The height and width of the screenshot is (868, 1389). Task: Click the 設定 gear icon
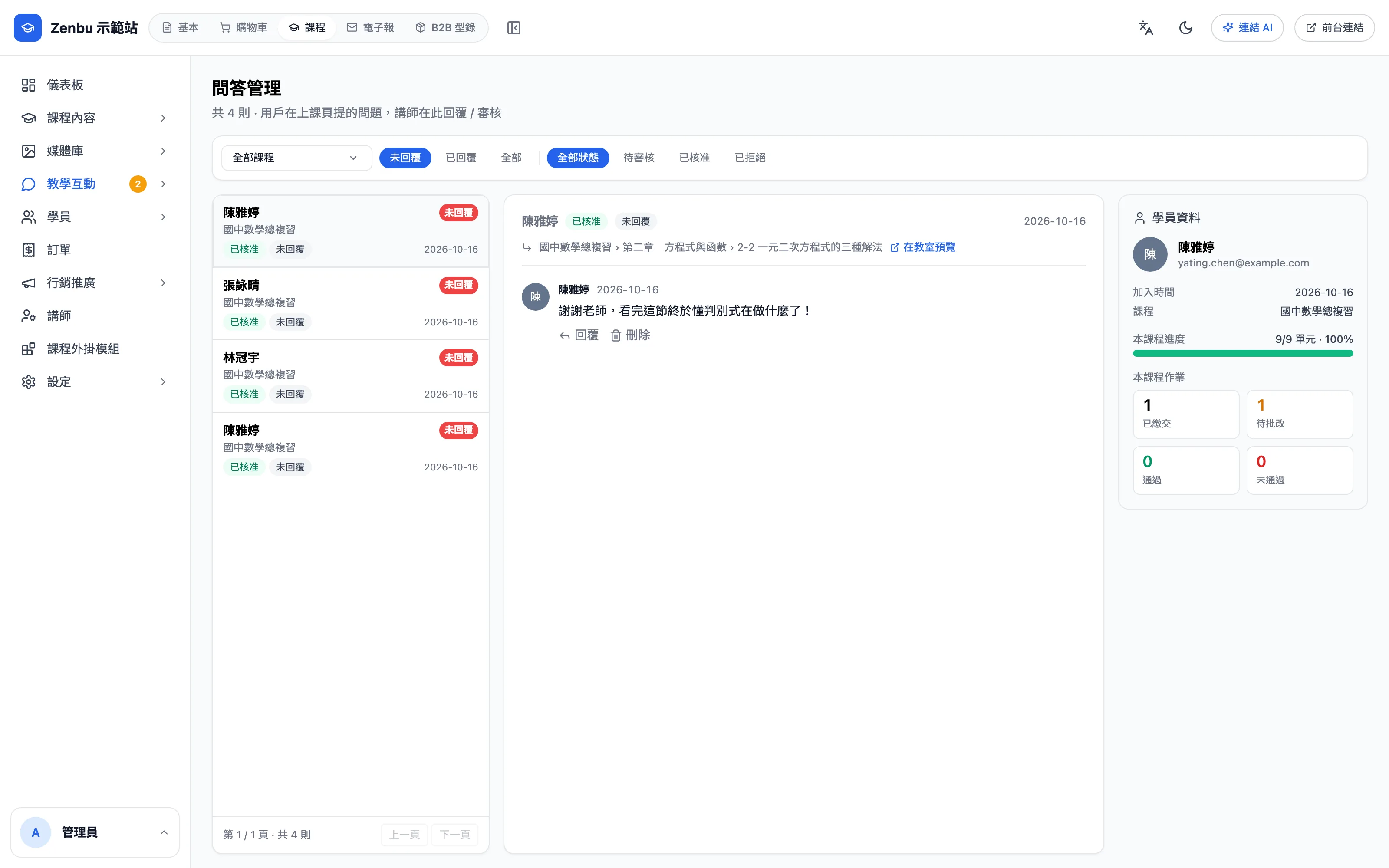tap(29, 382)
